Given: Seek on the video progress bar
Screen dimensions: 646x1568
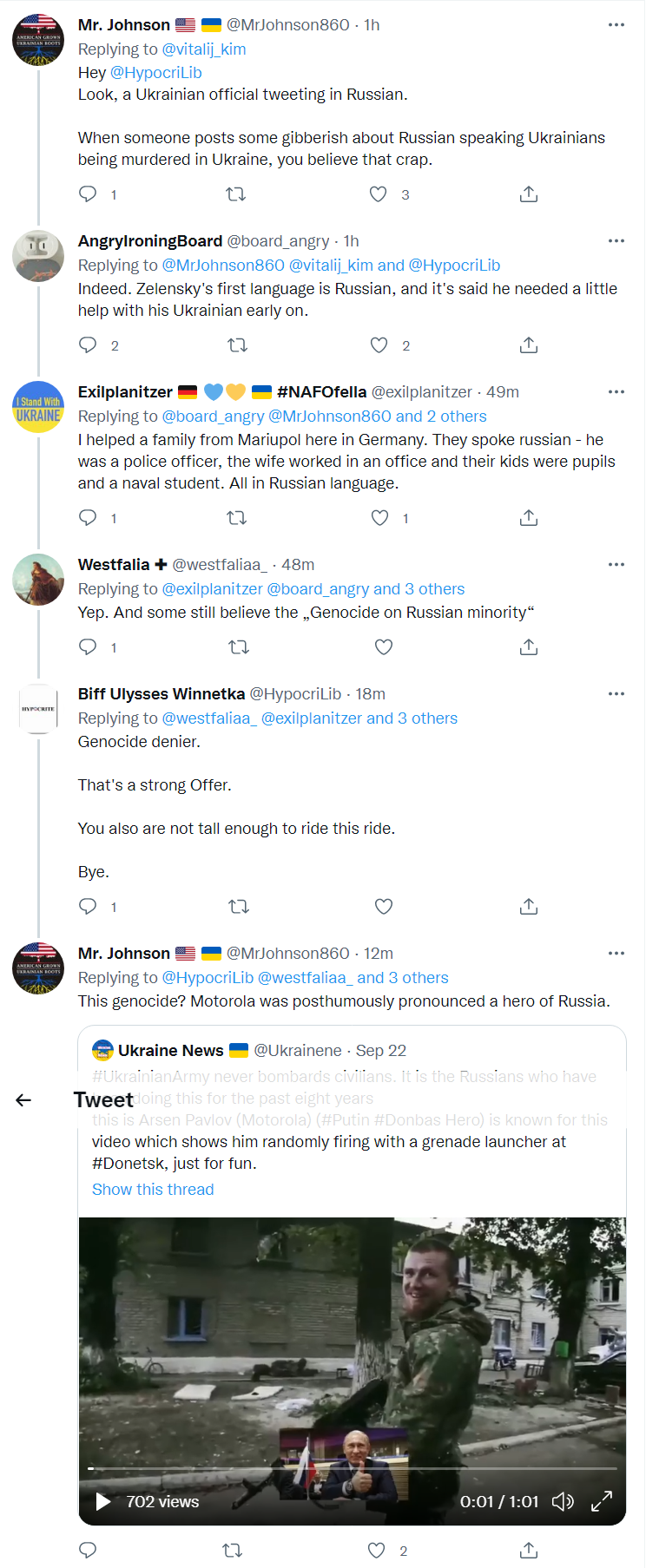Looking at the screenshot, I should [353, 1468].
